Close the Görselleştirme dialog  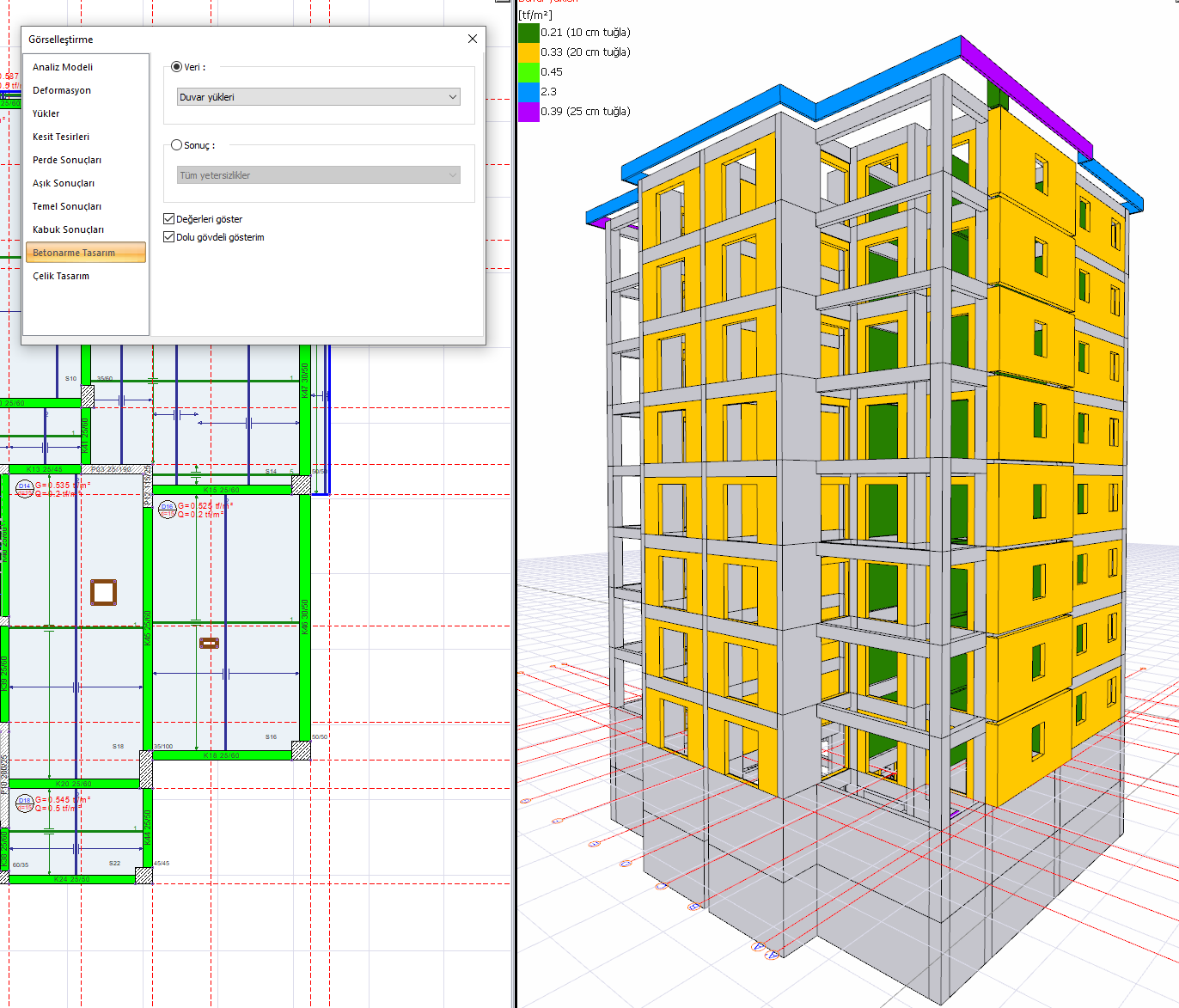point(473,39)
